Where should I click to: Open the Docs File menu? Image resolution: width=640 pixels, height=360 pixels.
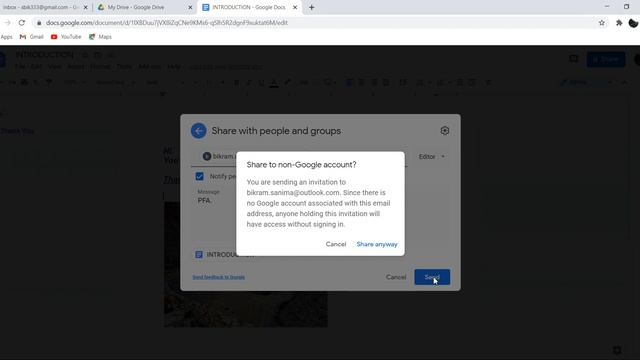click(x=20, y=67)
